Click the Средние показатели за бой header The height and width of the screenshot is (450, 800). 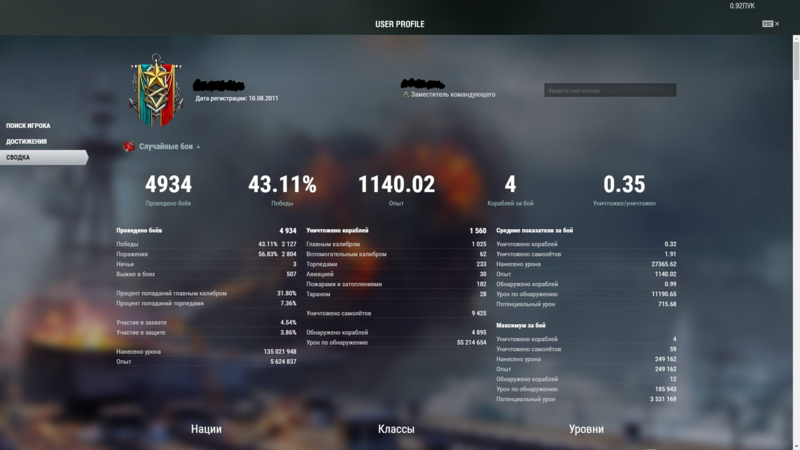point(535,231)
